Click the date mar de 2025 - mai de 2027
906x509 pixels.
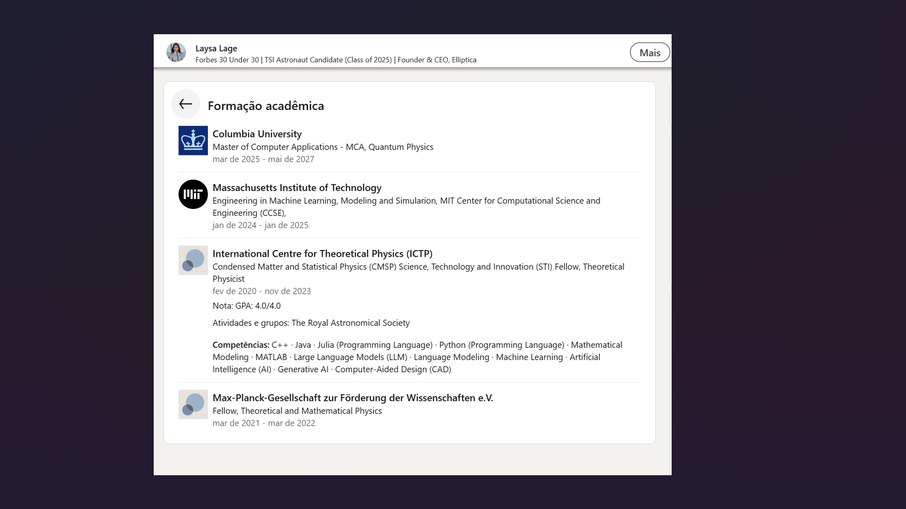tap(263, 159)
